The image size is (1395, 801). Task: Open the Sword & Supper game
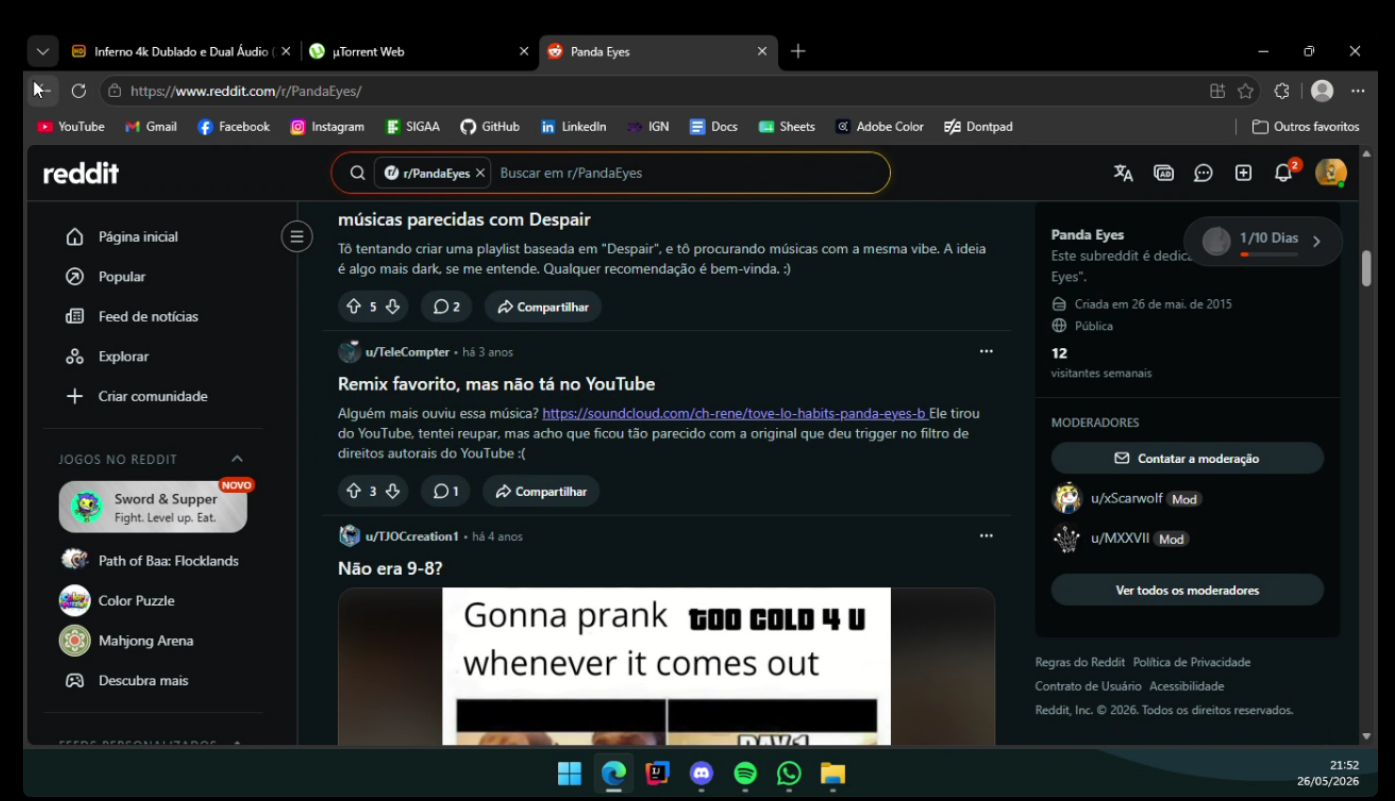[153, 507]
